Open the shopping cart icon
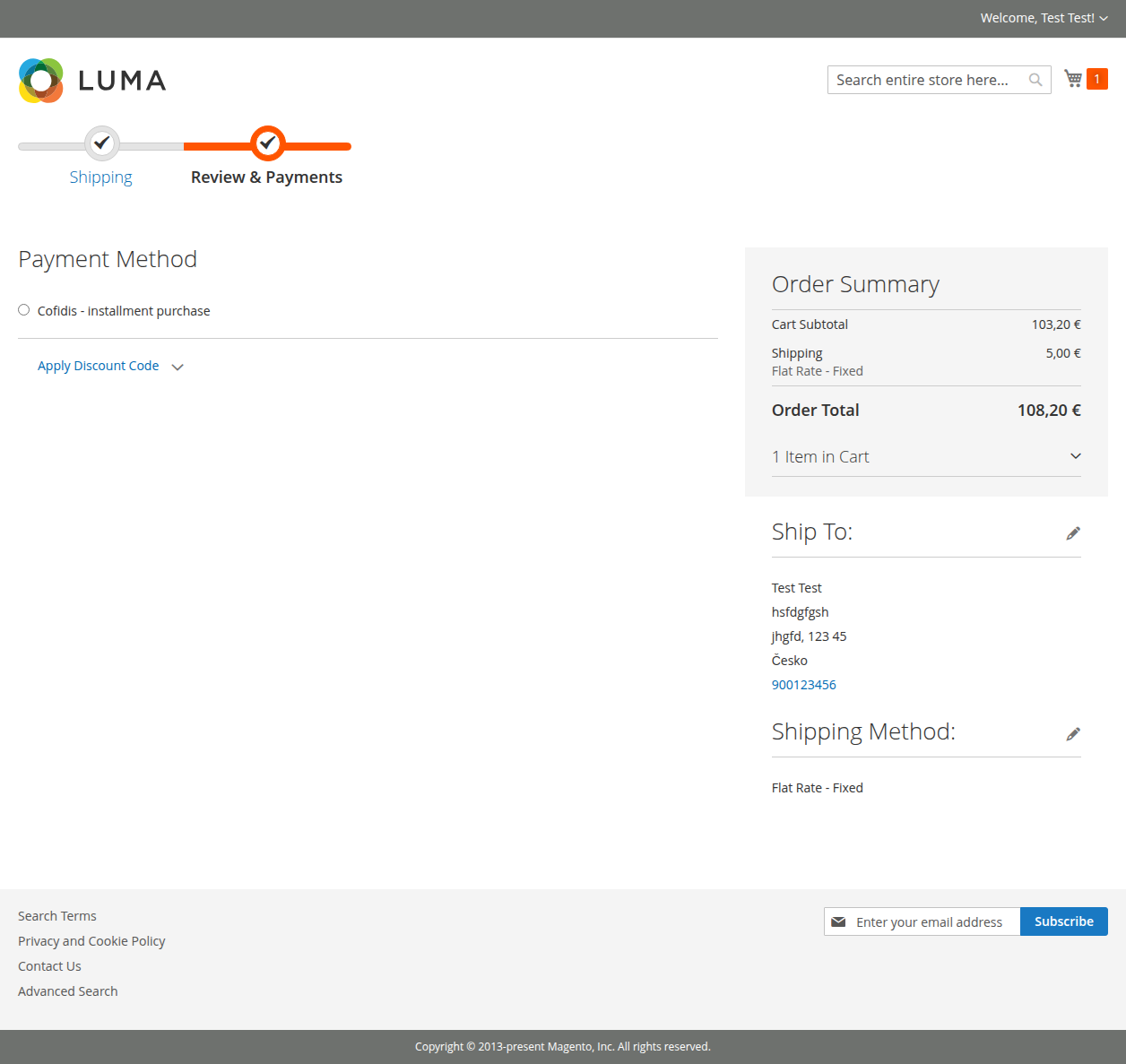 pyautogui.click(x=1072, y=78)
